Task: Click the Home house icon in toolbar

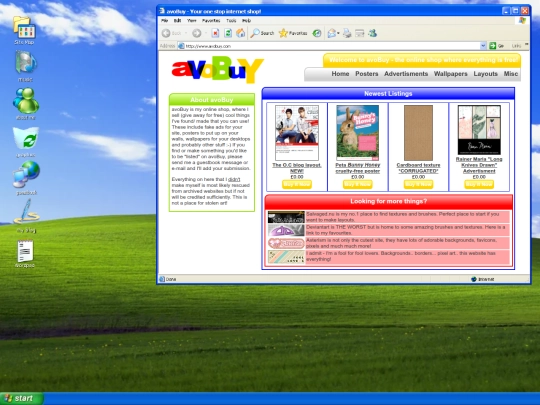Action: [240, 33]
